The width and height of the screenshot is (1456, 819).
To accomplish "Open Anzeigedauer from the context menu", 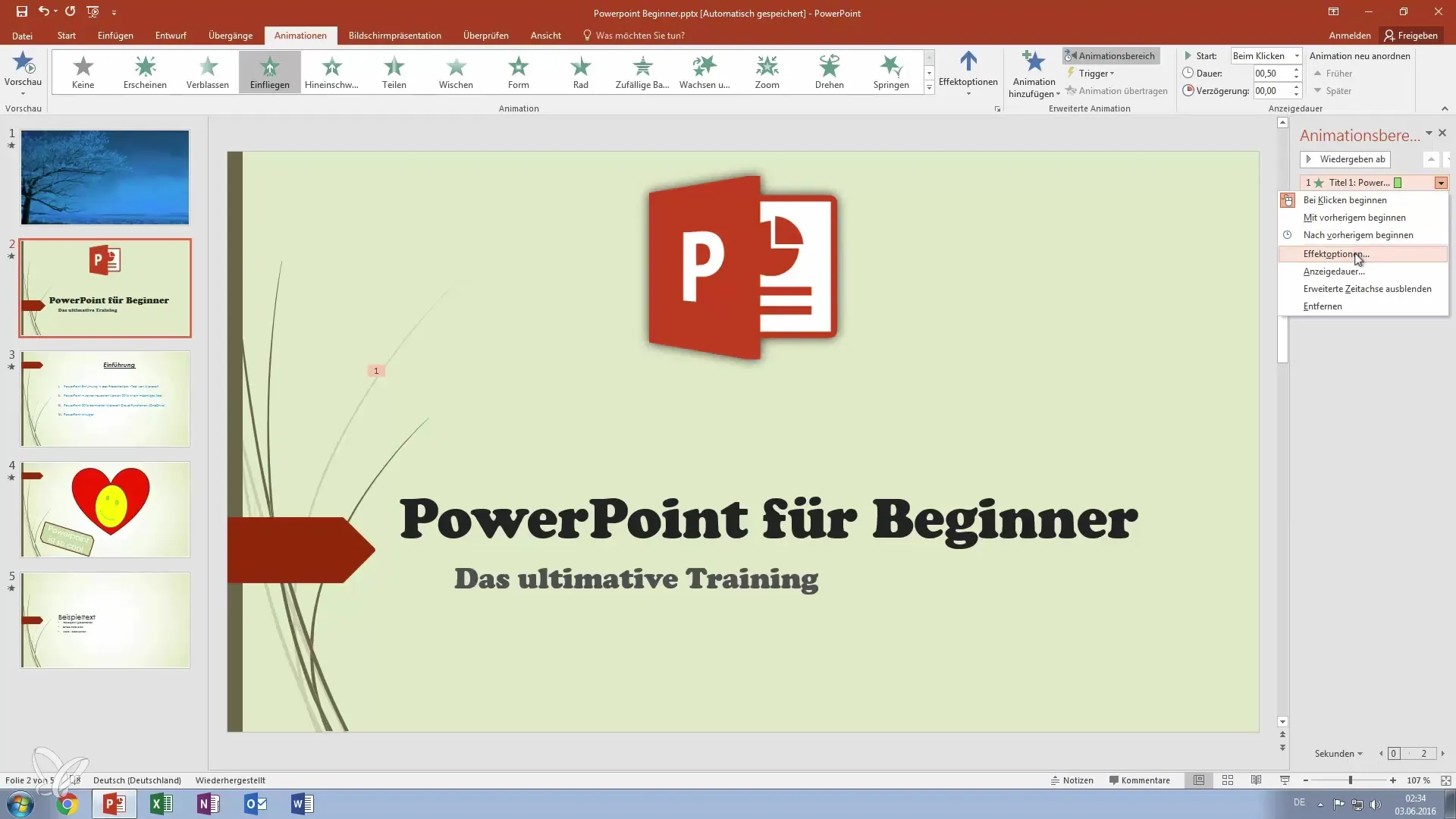I will click(x=1363, y=271).
